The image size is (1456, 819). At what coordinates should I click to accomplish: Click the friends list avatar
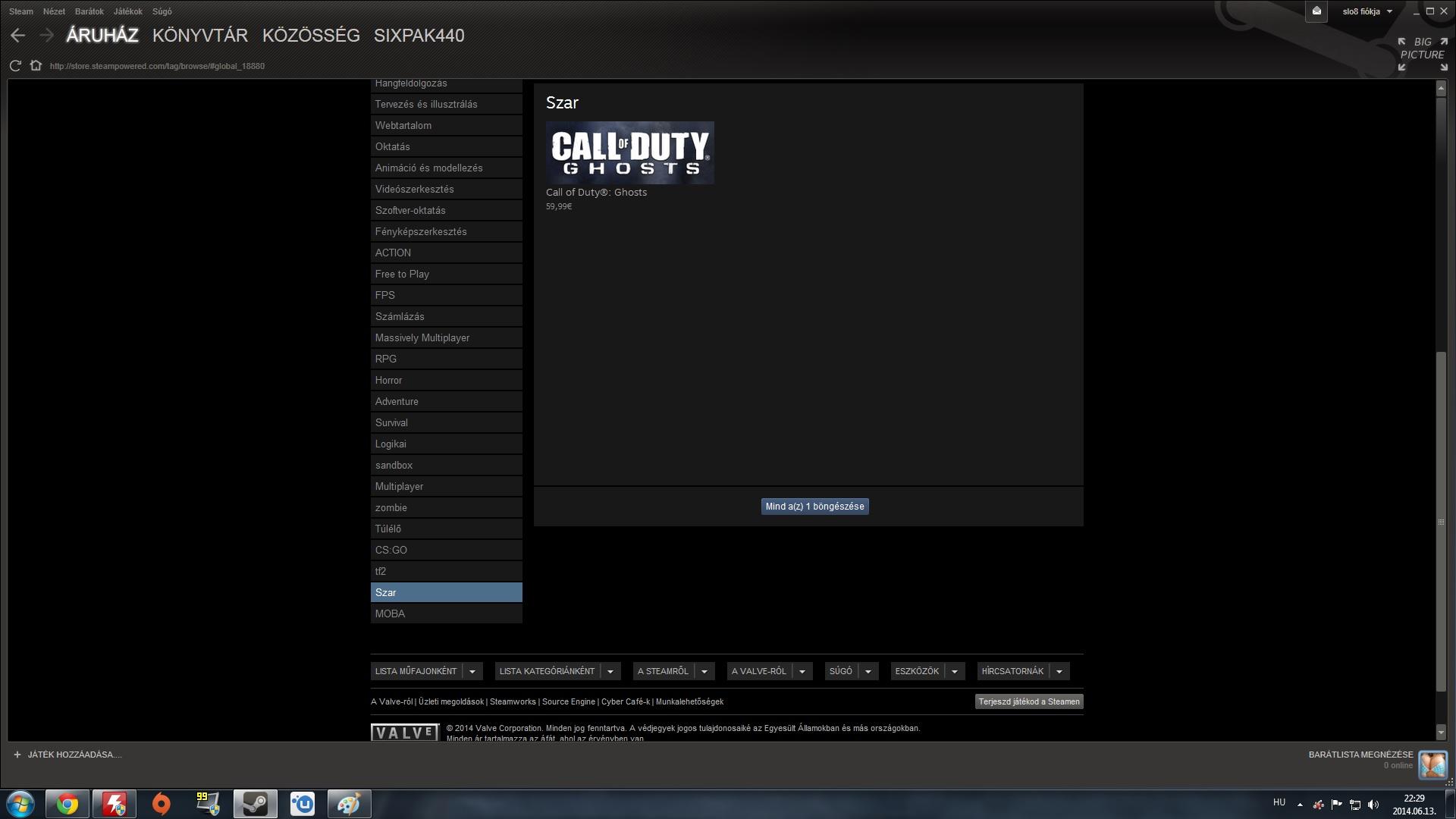click(1433, 765)
